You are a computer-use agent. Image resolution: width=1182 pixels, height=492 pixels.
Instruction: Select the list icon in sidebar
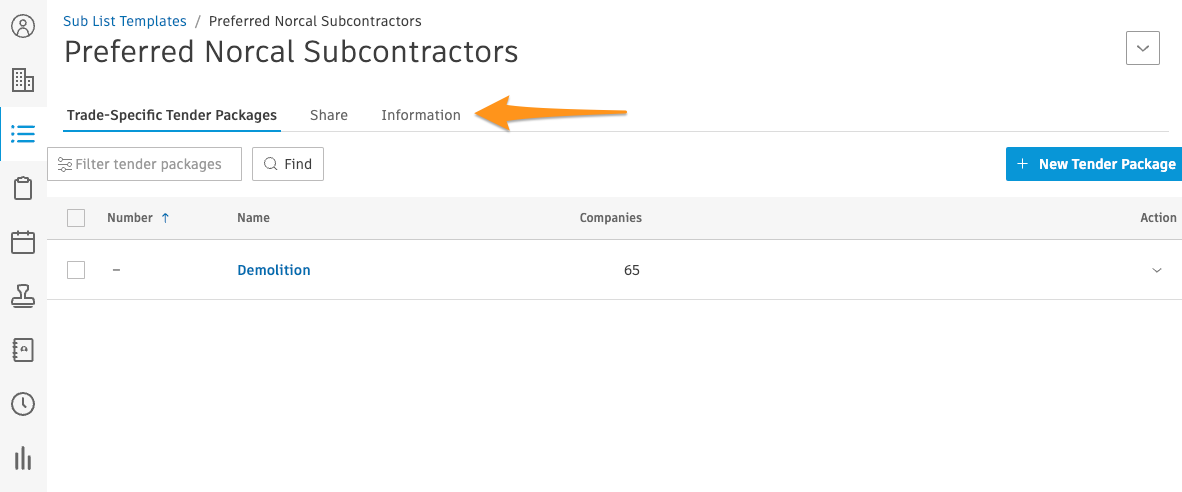[23, 134]
